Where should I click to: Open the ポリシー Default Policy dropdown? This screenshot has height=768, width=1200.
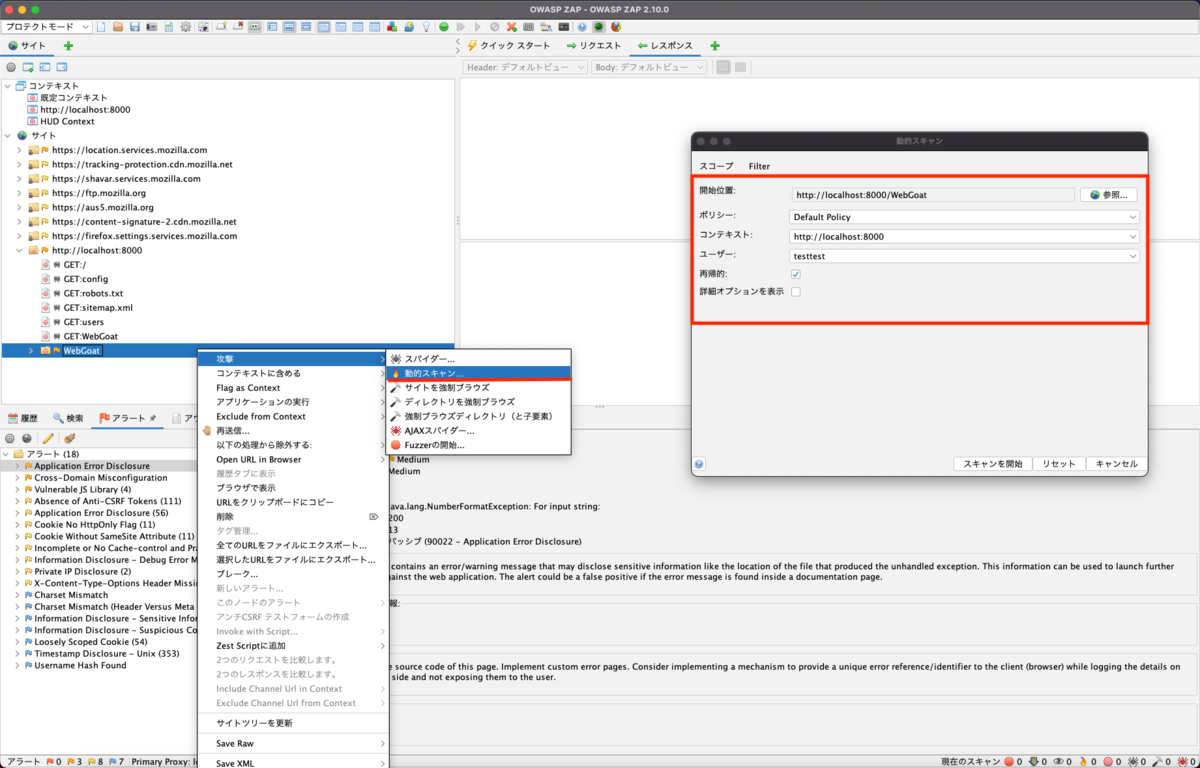pyautogui.click(x=964, y=216)
